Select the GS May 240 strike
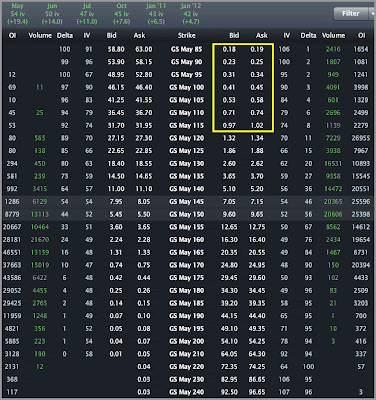This screenshot has height=400, width=376. (x=187, y=392)
